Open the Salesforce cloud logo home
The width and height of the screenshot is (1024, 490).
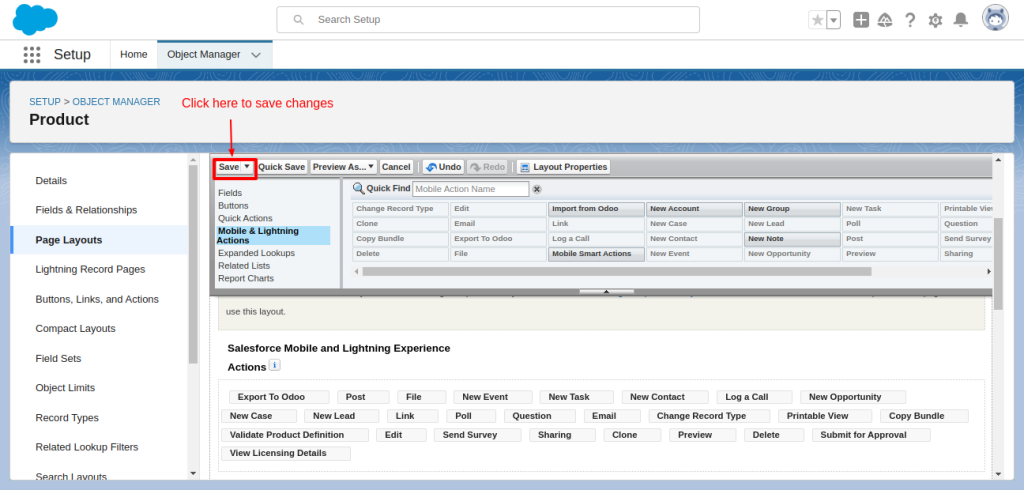[35, 20]
